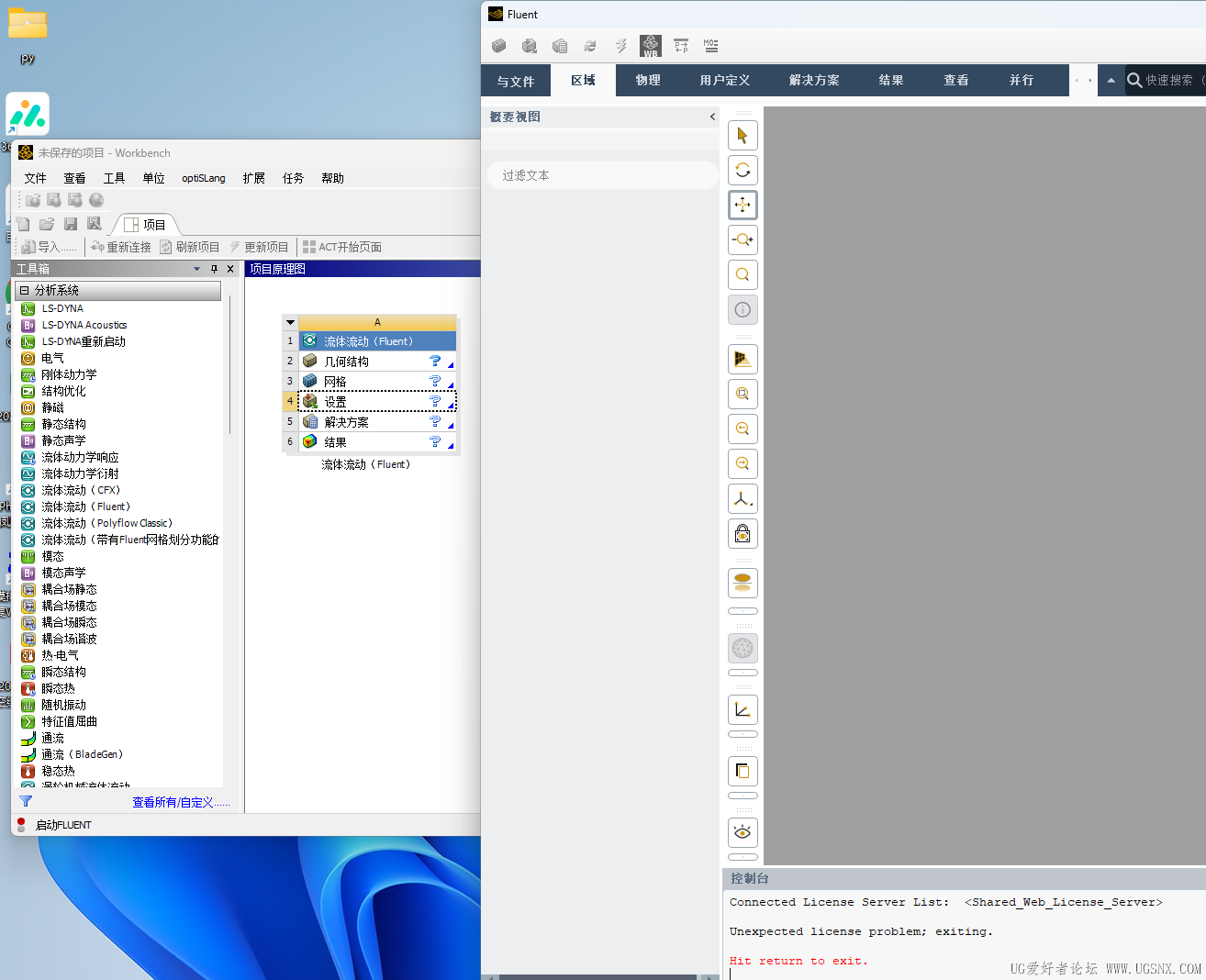Click the magnifier with left arrow icon
The image size is (1206, 980).
[743, 429]
